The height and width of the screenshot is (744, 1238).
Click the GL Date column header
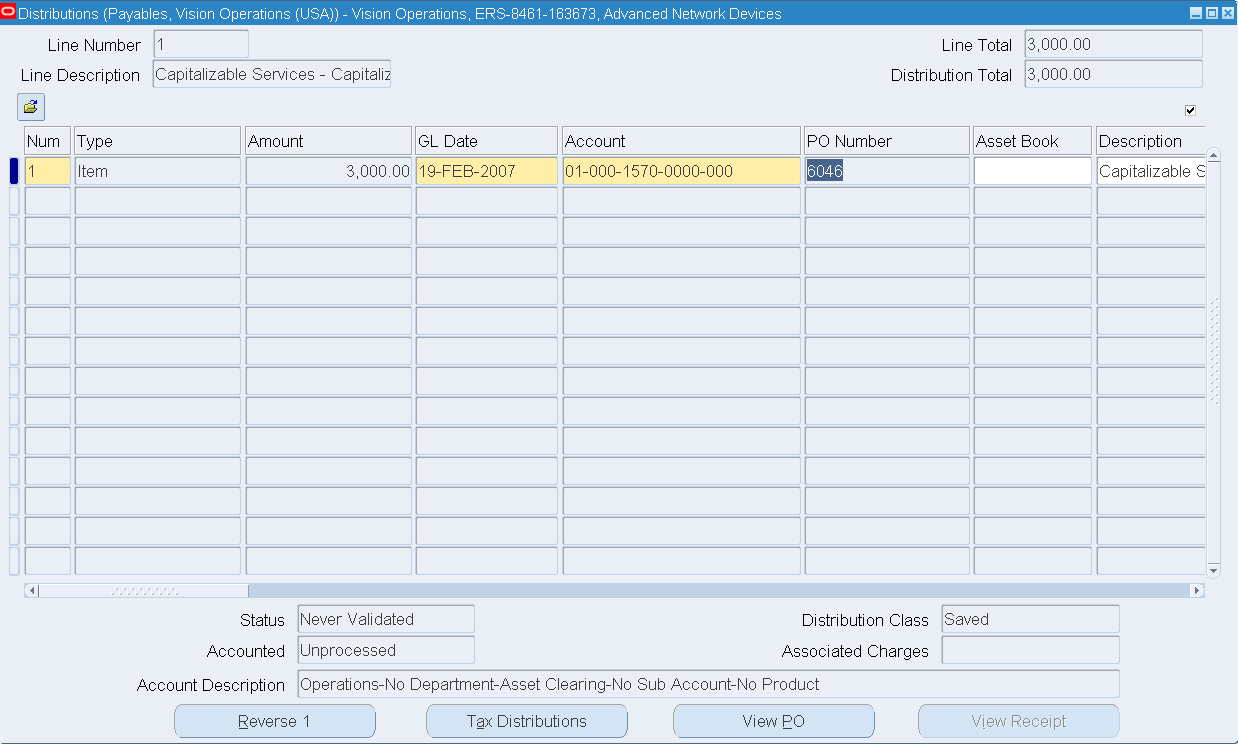487,141
